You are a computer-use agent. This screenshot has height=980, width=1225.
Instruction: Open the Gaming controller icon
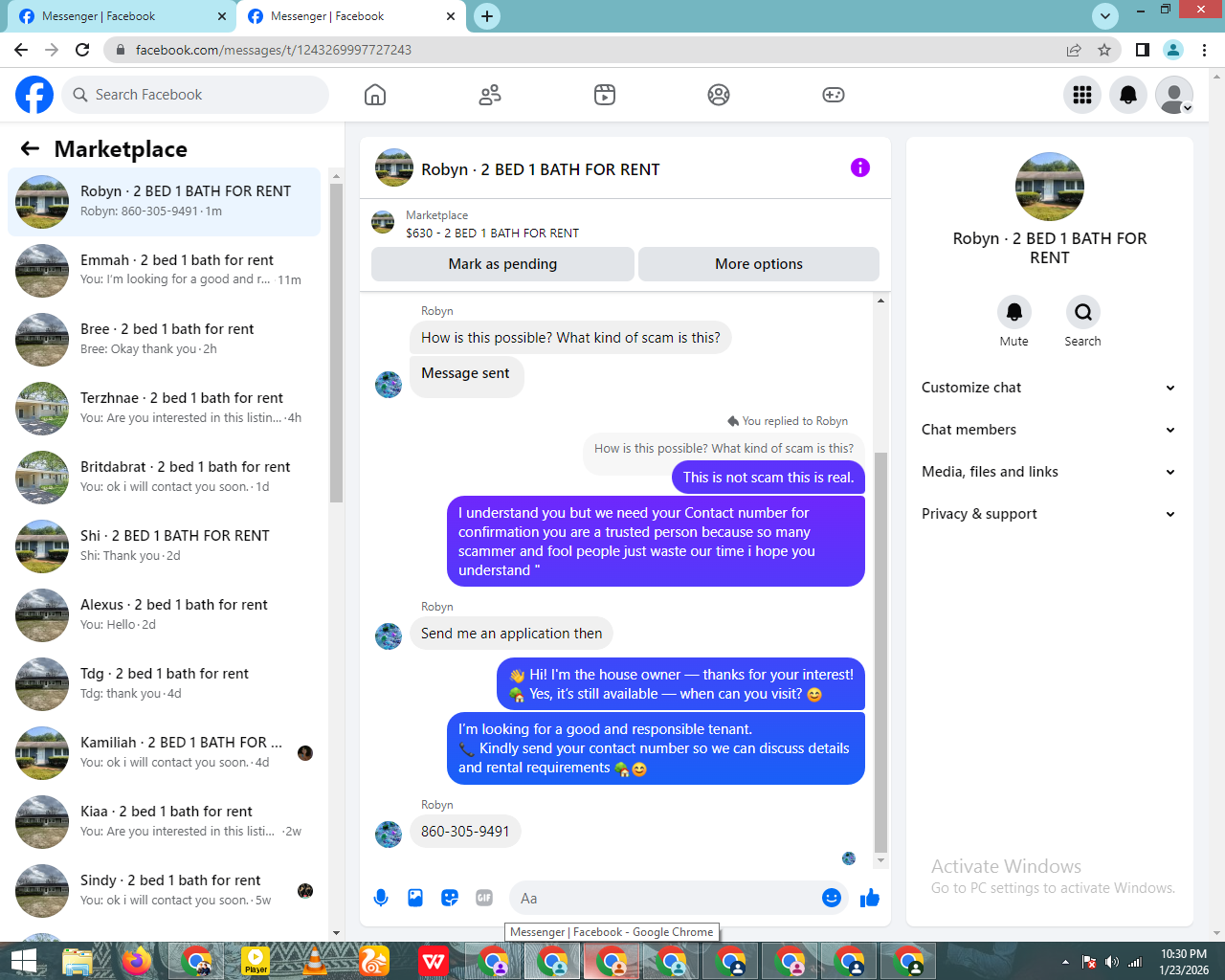point(834,95)
